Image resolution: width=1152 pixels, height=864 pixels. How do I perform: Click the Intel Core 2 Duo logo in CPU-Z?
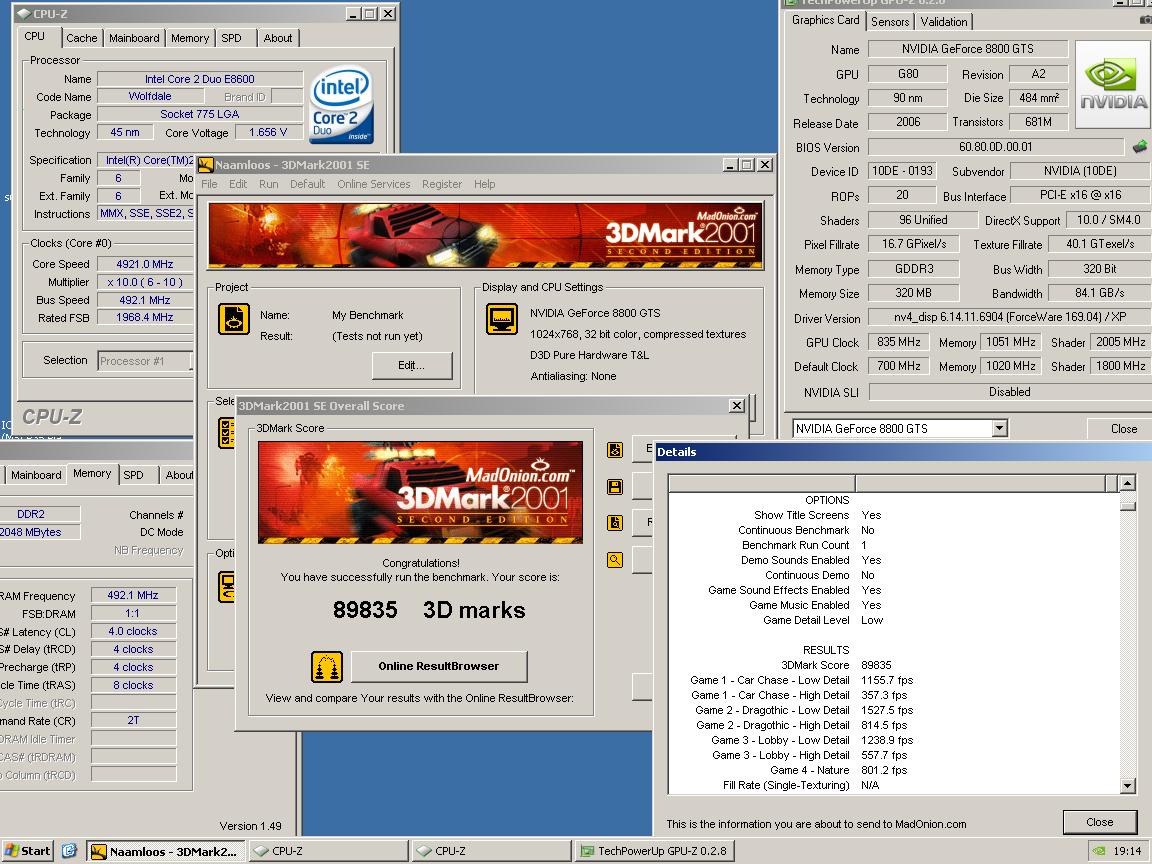[342, 106]
